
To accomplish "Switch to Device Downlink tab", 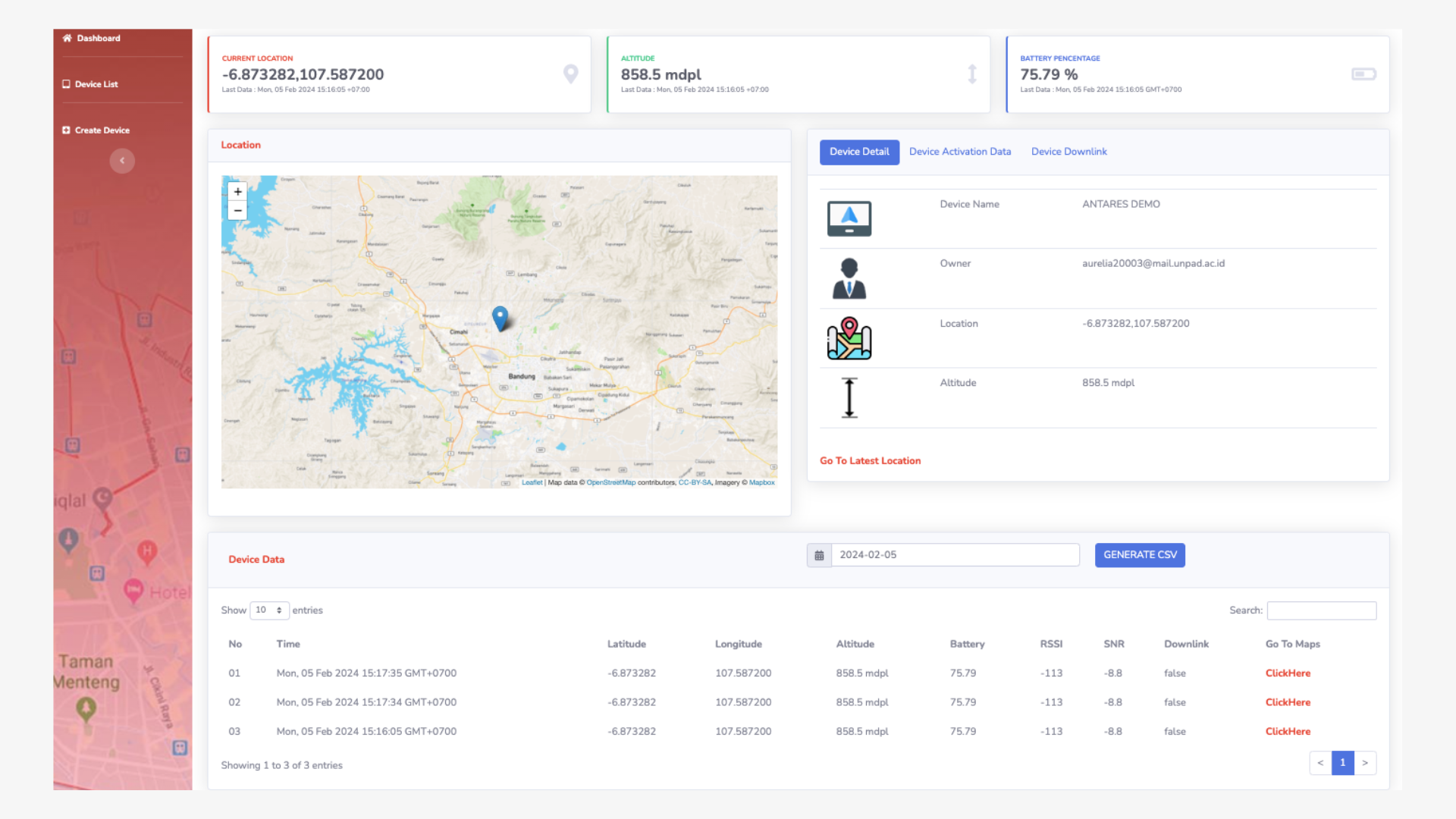I will coord(1068,152).
